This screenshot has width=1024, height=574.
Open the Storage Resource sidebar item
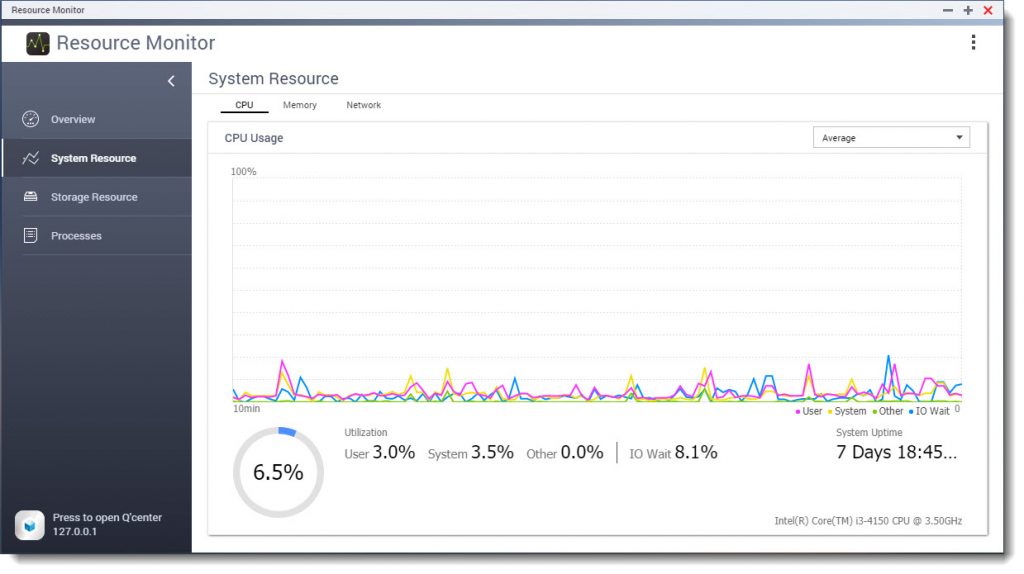coord(94,197)
